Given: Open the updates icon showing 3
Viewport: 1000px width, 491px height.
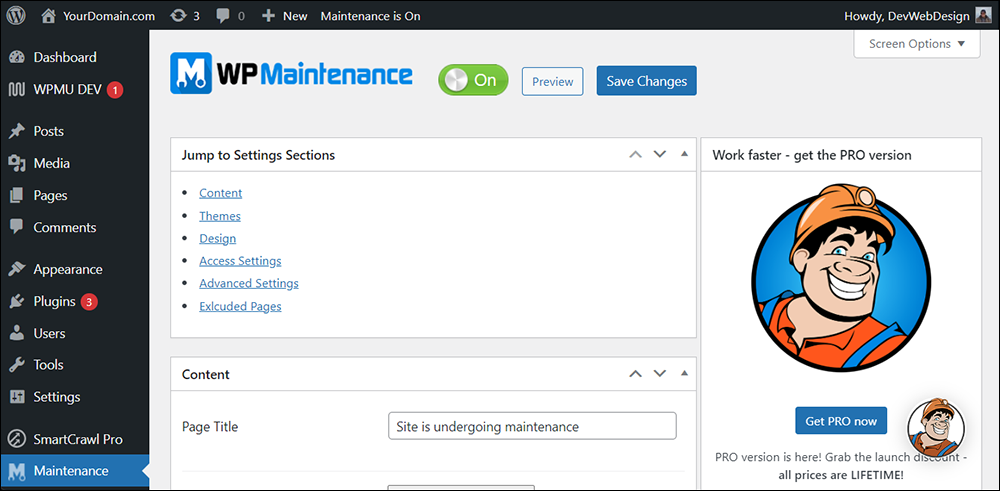Looking at the screenshot, I should tap(179, 16).
